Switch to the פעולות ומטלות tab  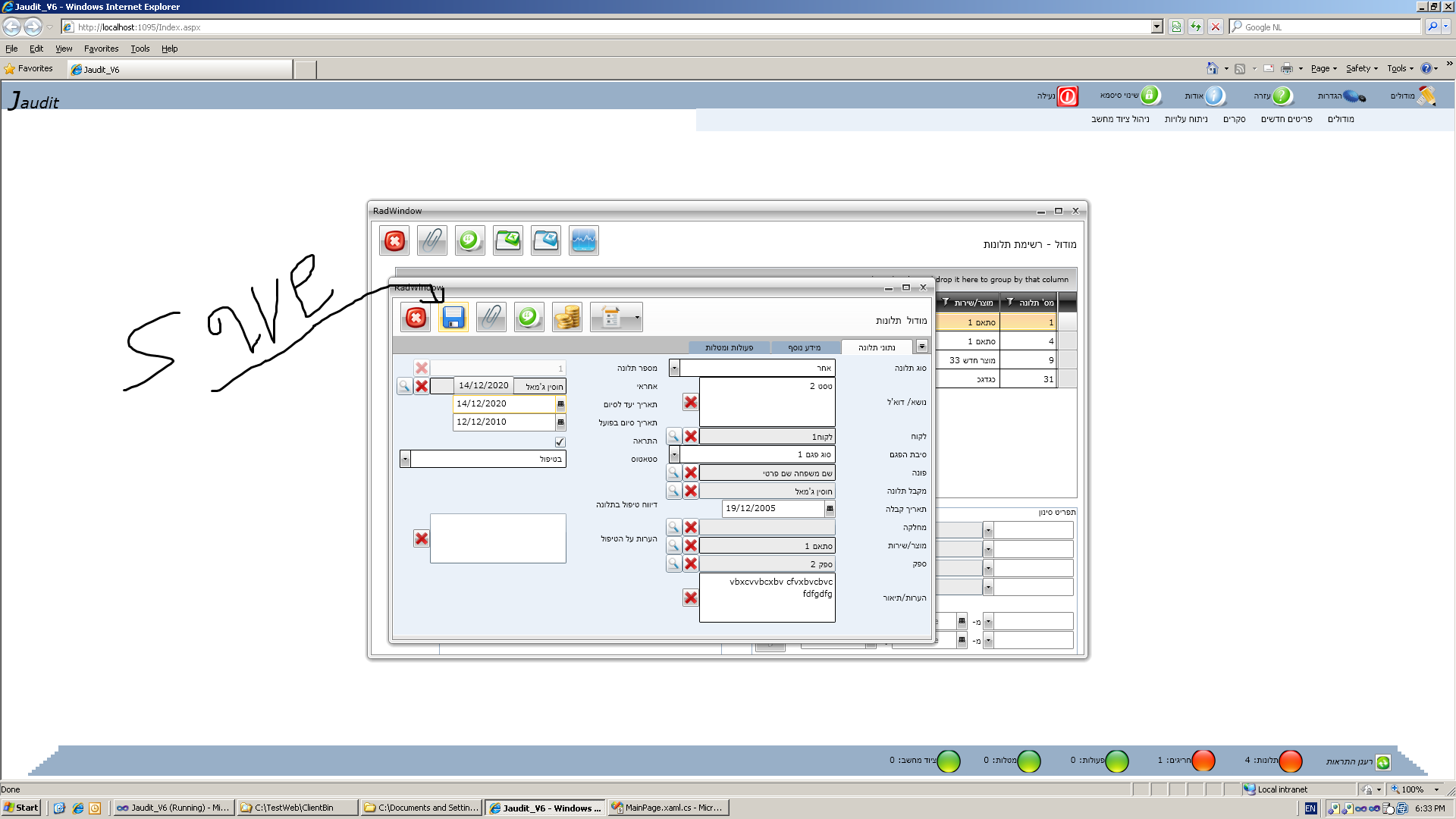pyautogui.click(x=729, y=347)
